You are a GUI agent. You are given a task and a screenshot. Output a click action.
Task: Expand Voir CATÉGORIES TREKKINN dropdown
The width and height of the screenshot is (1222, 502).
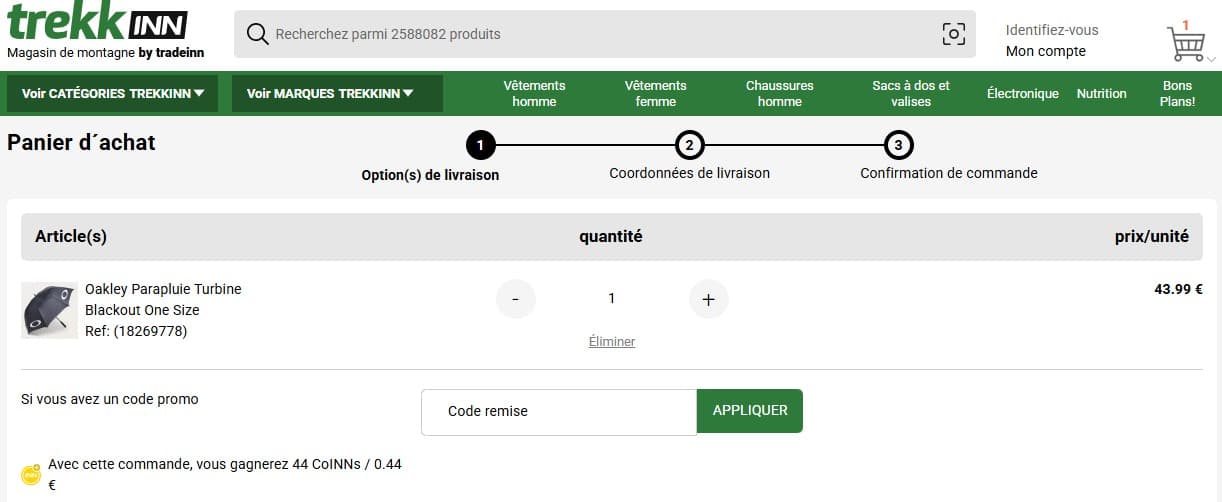click(113, 94)
